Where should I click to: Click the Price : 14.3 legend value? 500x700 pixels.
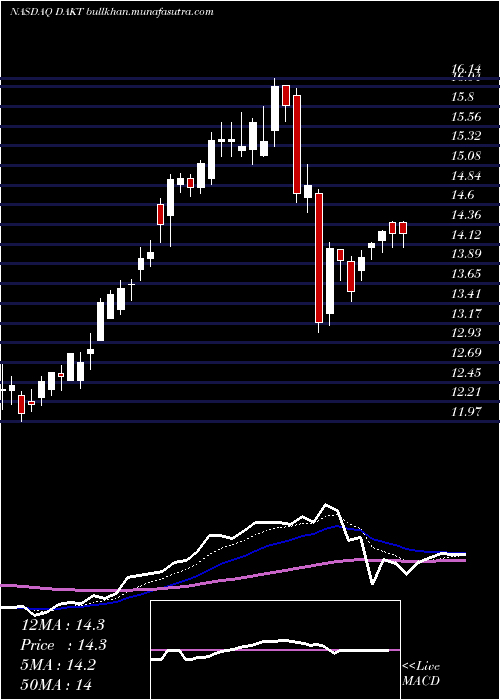pos(64,645)
